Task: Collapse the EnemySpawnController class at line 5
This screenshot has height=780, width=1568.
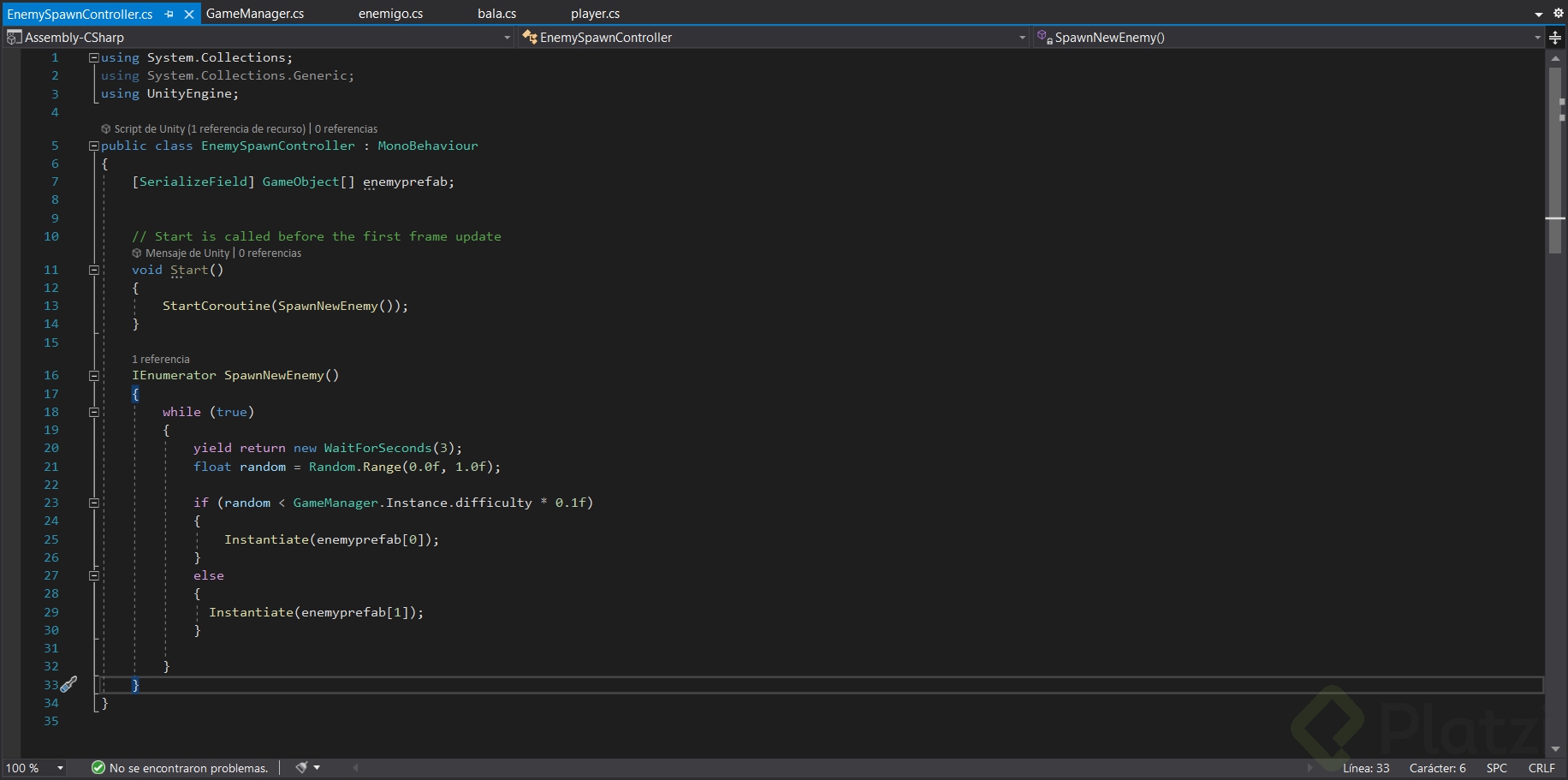Action: click(94, 146)
